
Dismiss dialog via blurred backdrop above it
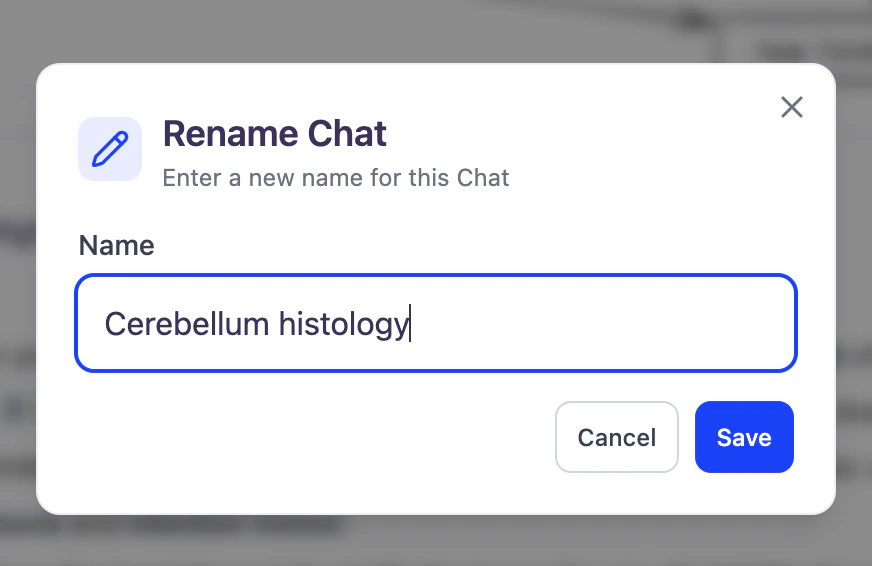(x=400, y=30)
